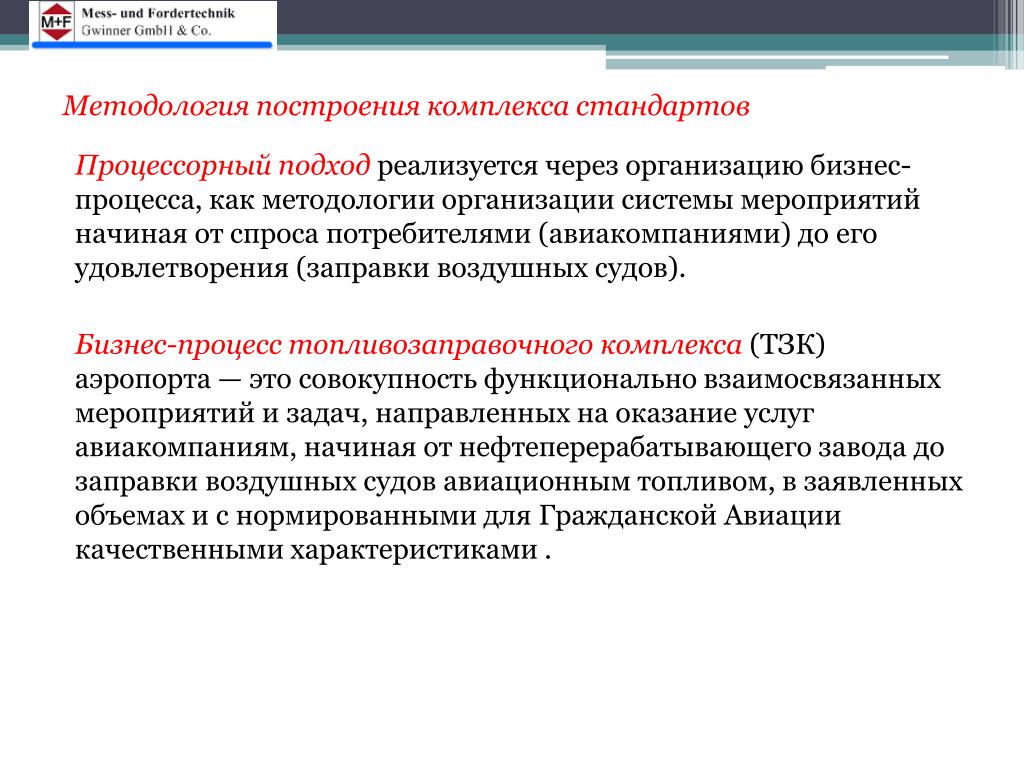Viewport: 1024px width, 768px height.
Task: Click the word '(авиакомпаниями)'
Action: (x=664, y=234)
